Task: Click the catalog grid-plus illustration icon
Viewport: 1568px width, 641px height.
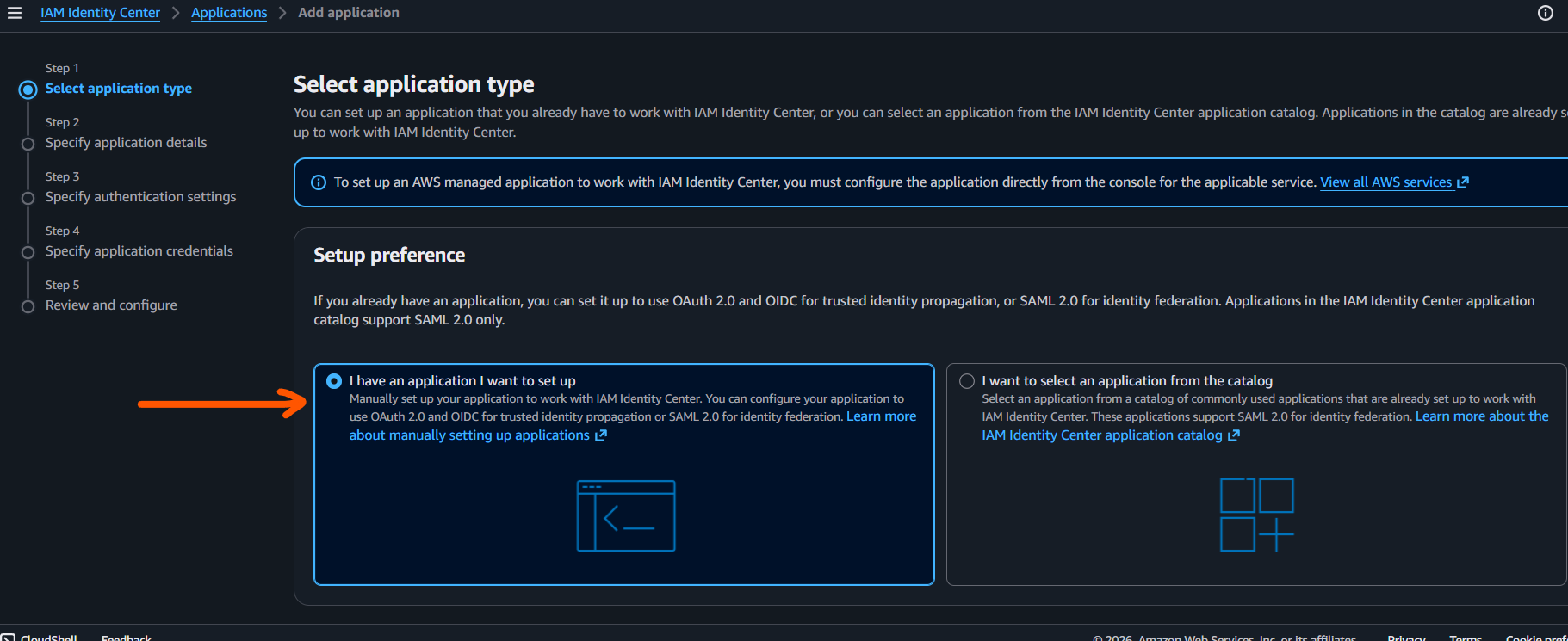Action: 1257,515
